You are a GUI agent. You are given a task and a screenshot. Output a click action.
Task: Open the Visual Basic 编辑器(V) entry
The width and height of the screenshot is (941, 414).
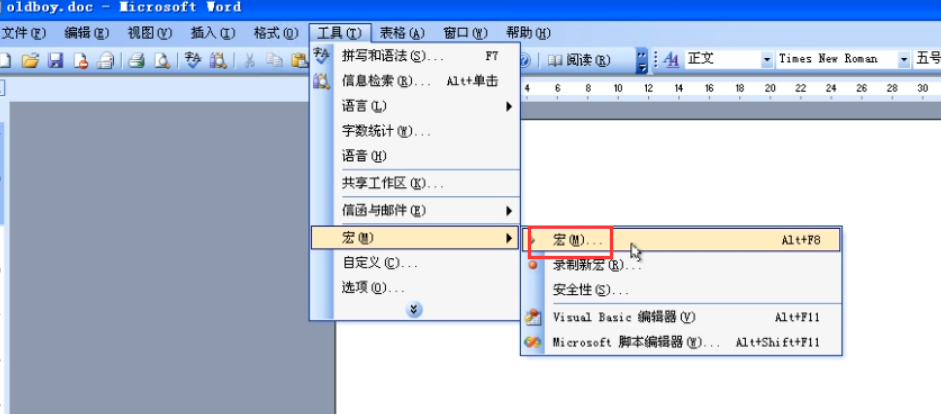click(681, 317)
